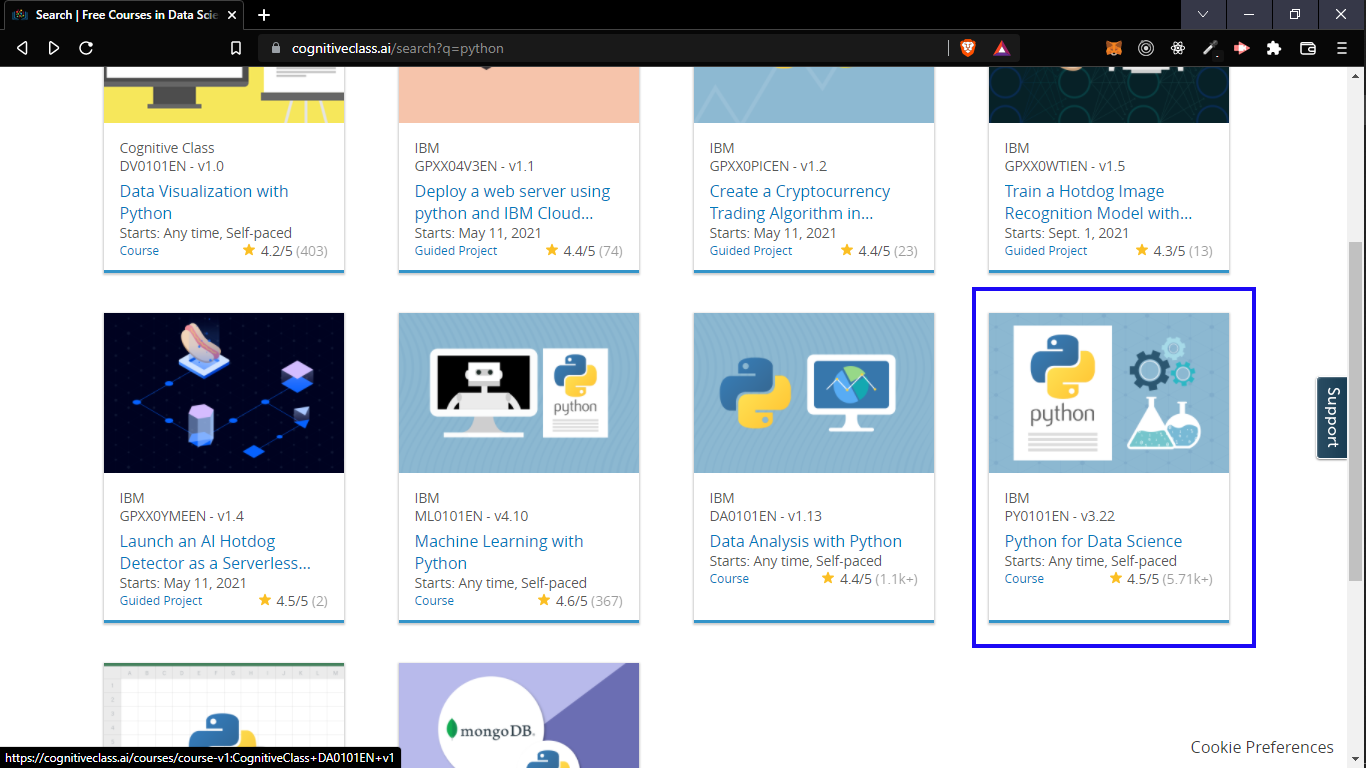Activate the eyedropper color picker extension
The width and height of the screenshot is (1366, 768).
click(x=1210, y=48)
